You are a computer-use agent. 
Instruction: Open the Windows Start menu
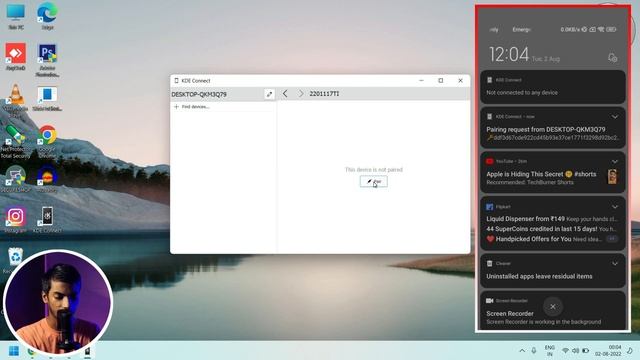tap(14, 351)
